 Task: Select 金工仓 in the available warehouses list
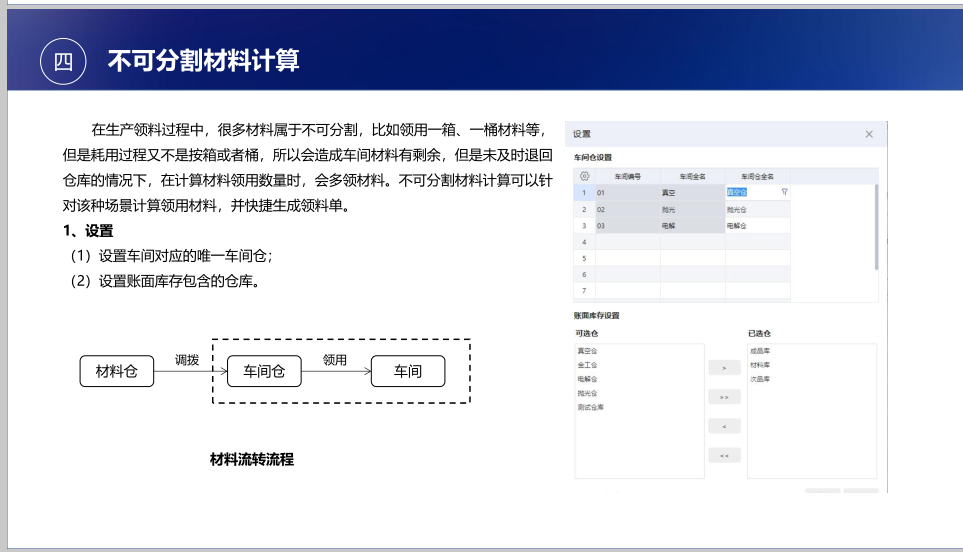tap(587, 366)
